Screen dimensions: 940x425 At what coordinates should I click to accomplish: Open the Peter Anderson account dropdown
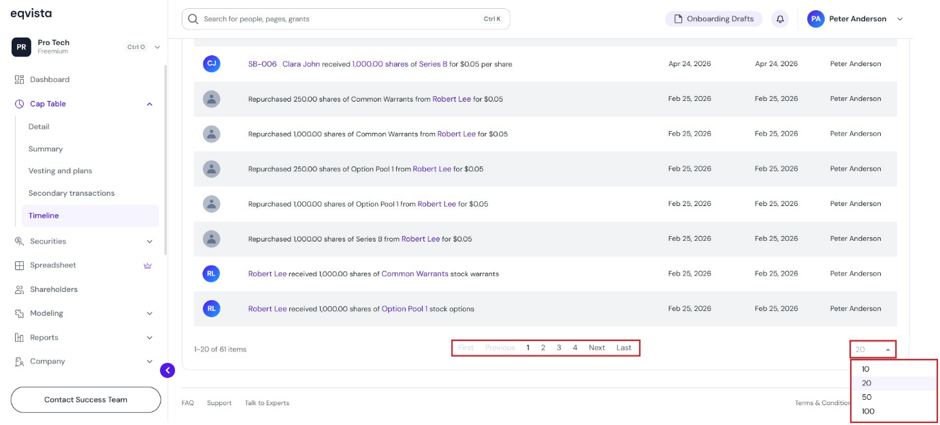click(x=899, y=19)
